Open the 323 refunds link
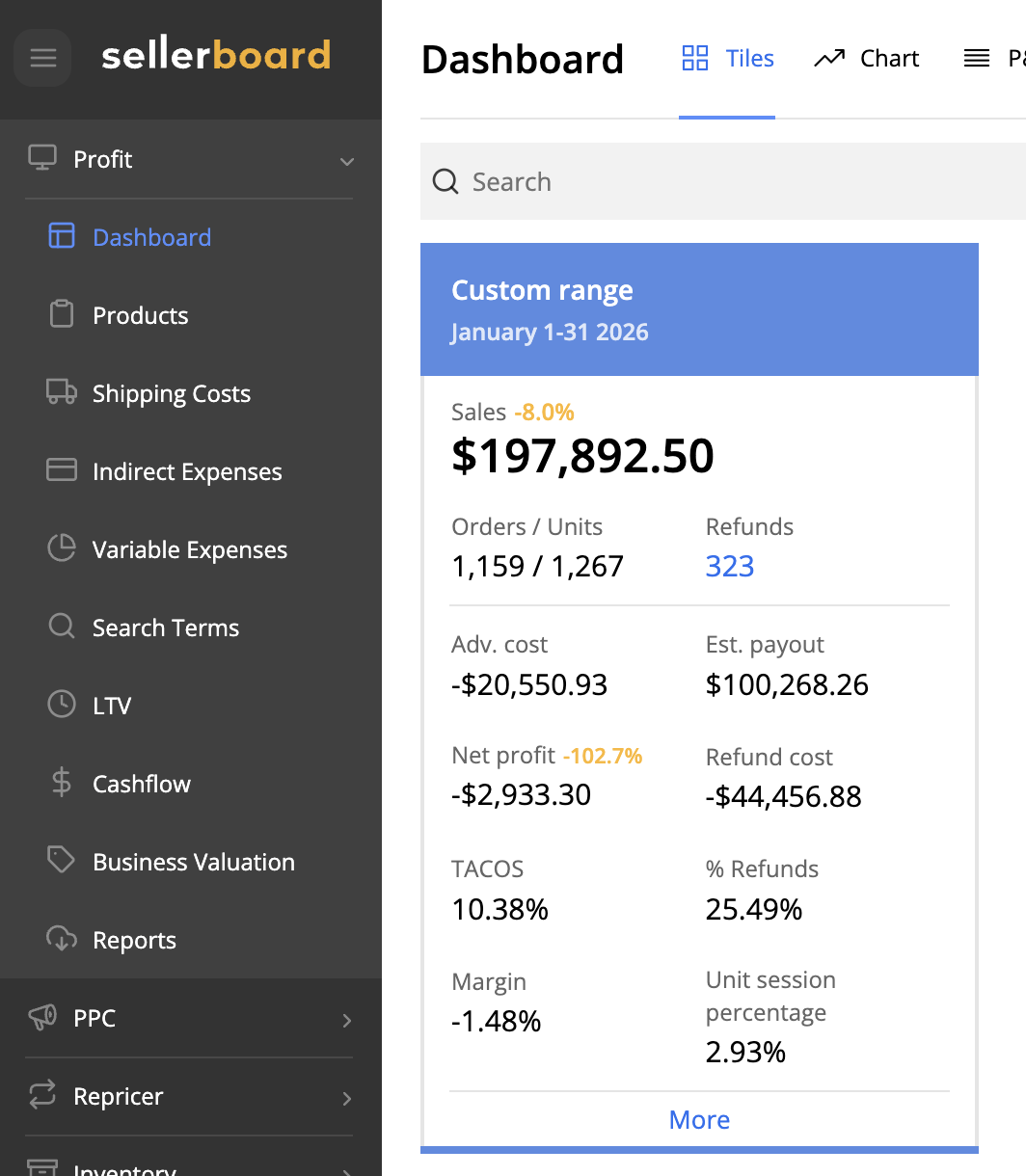 (x=730, y=566)
